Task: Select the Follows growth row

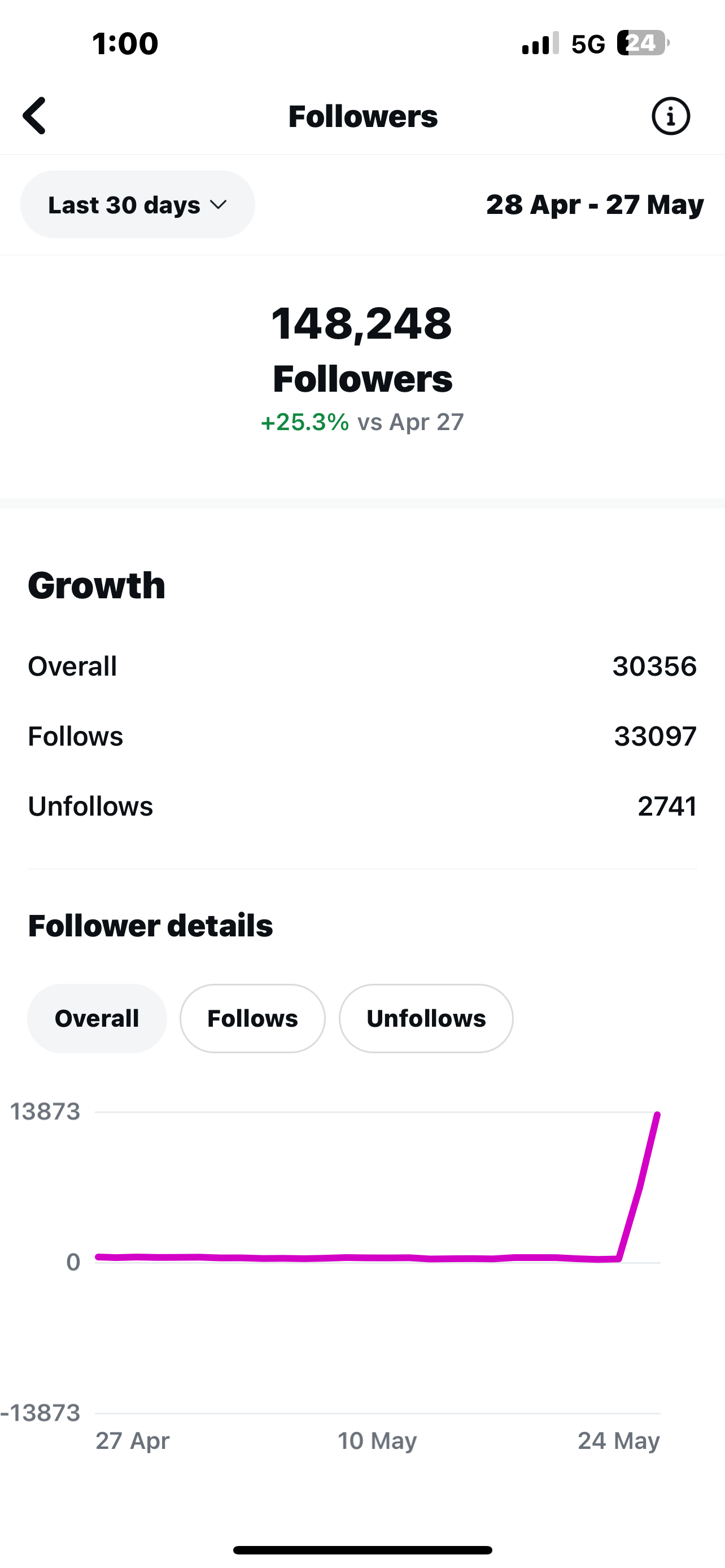Action: 362,736
